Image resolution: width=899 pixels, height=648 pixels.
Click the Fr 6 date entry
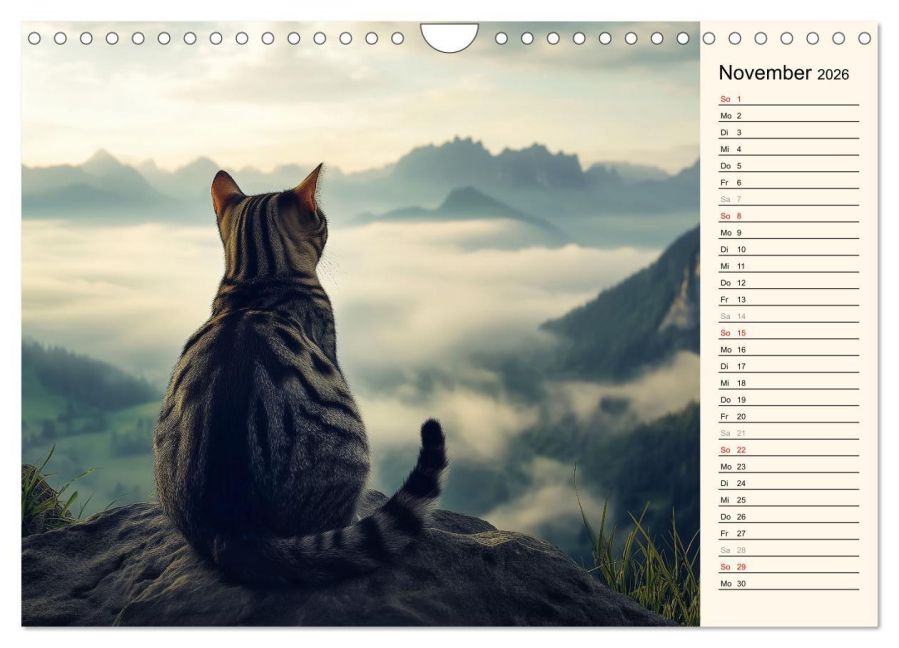pyautogui.click(x=788, y=183)
